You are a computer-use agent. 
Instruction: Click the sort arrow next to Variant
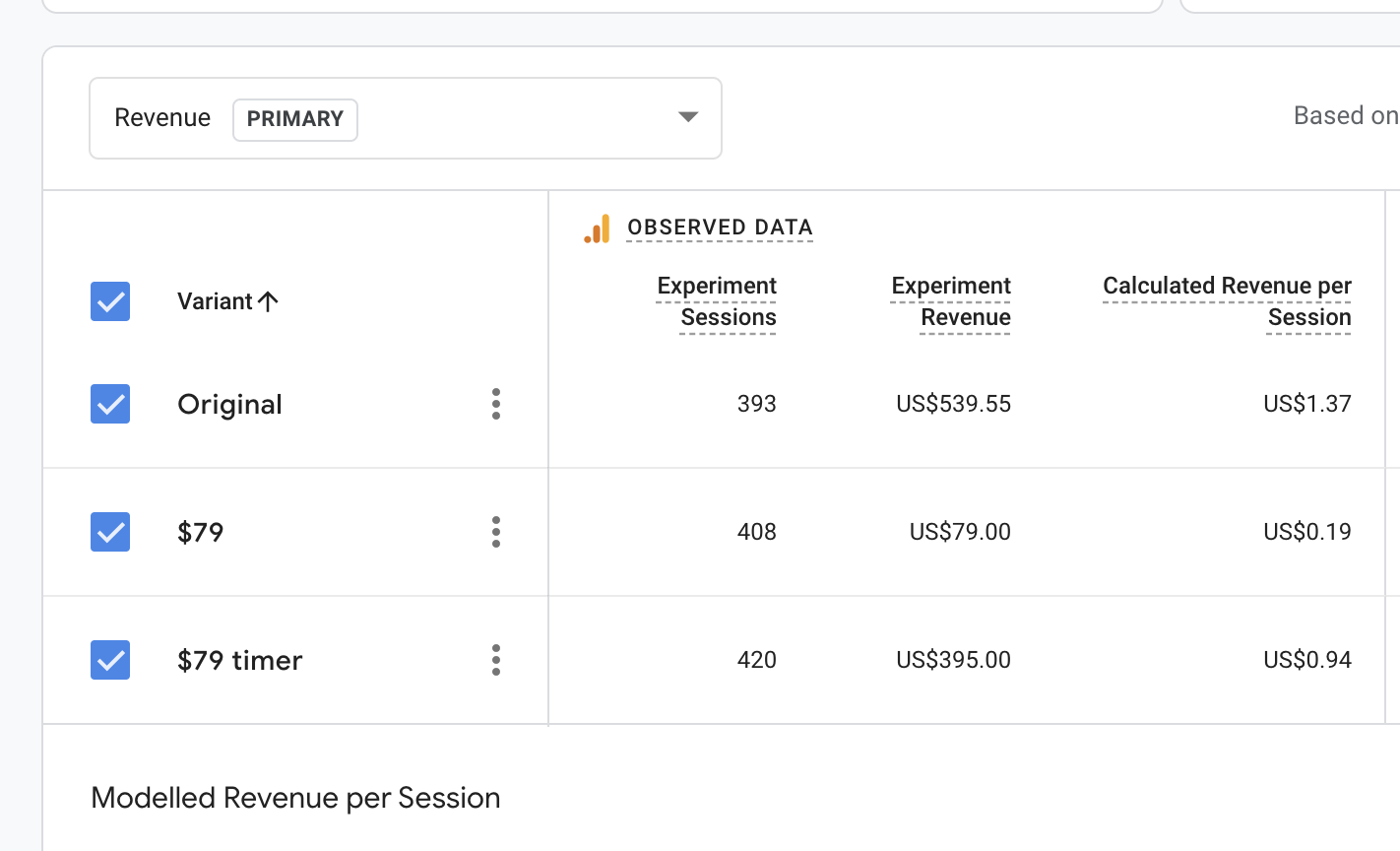tap(268, 301)
